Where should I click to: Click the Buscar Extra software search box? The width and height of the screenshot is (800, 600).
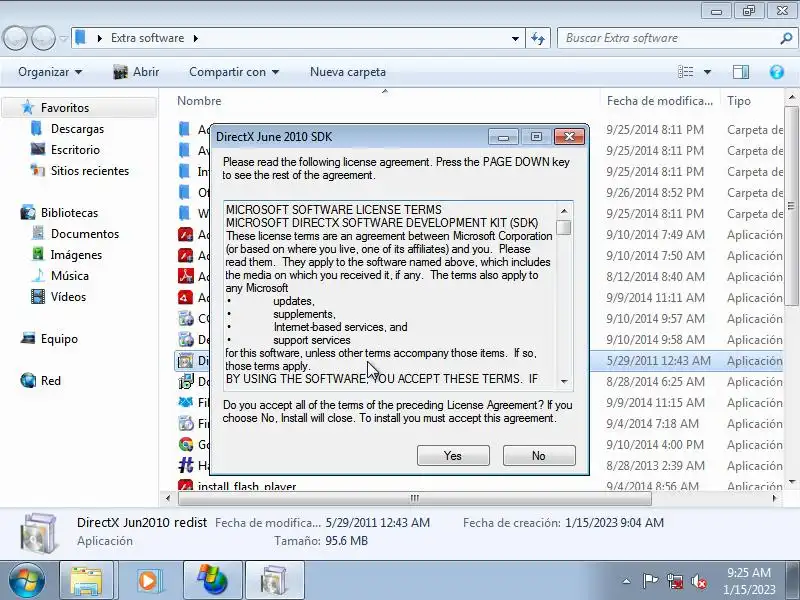coord(669,38)
